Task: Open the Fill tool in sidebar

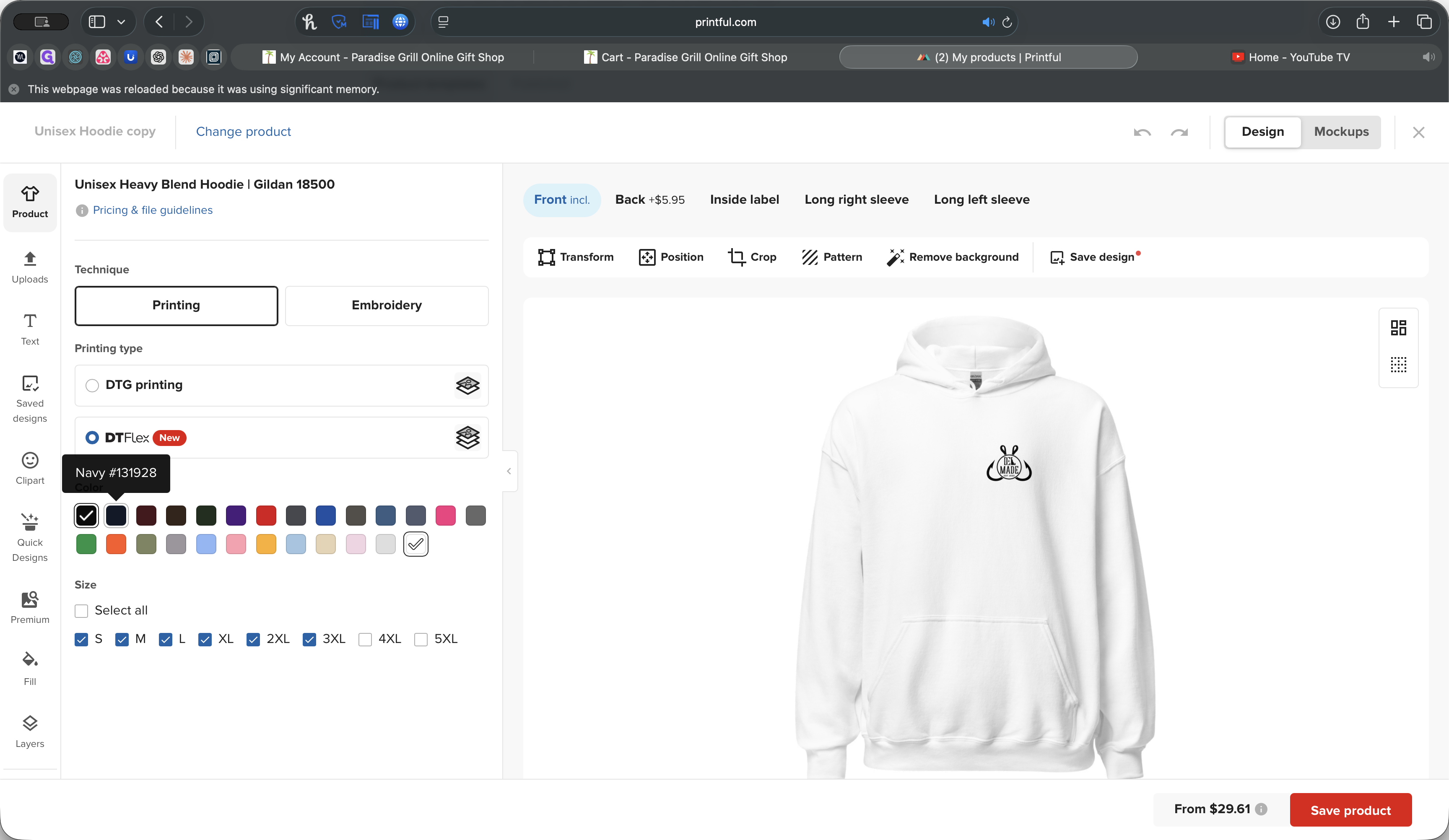Action: (30, 668)
